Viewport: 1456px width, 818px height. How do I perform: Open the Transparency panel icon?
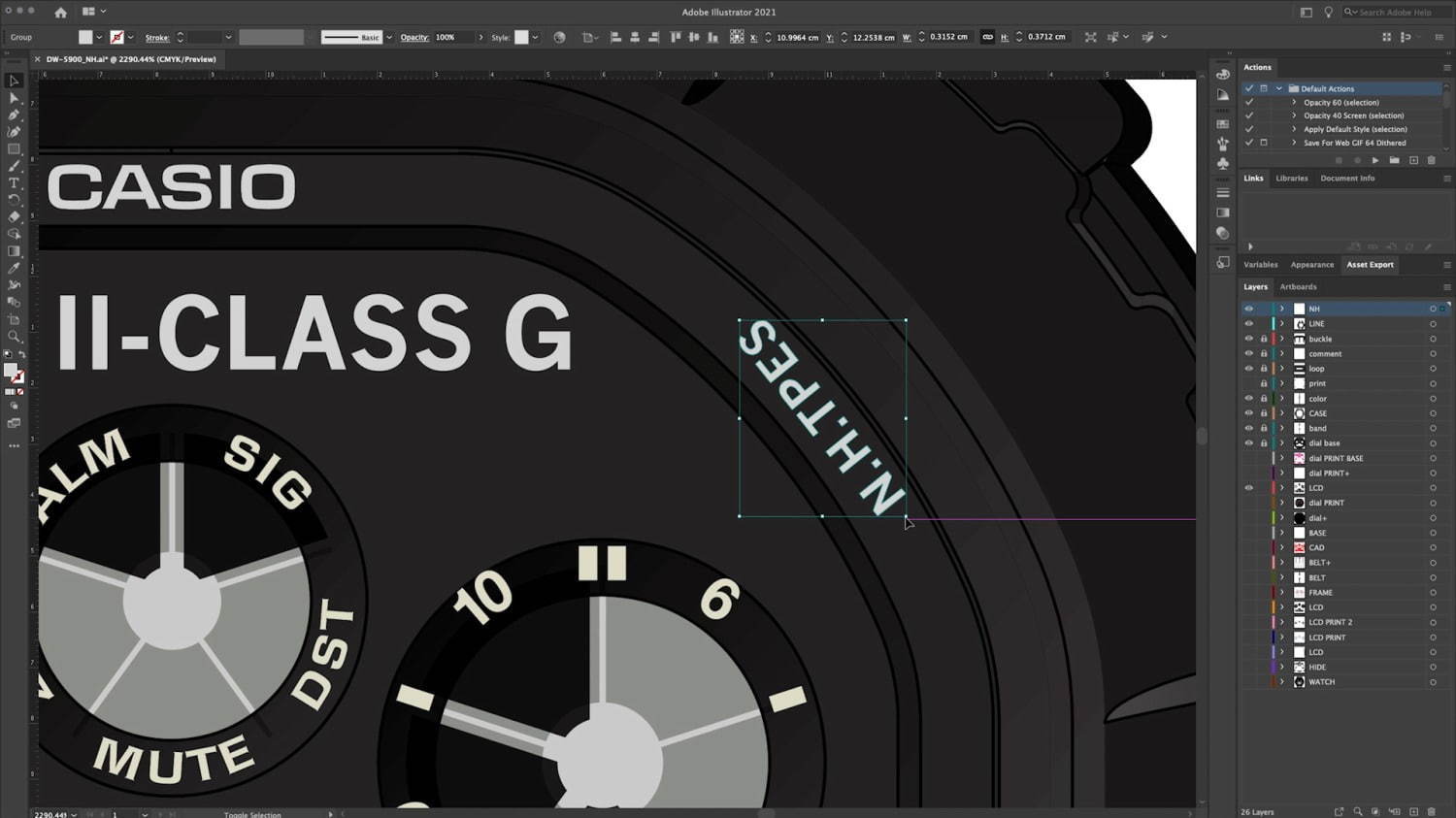(x=1223, y=233)
